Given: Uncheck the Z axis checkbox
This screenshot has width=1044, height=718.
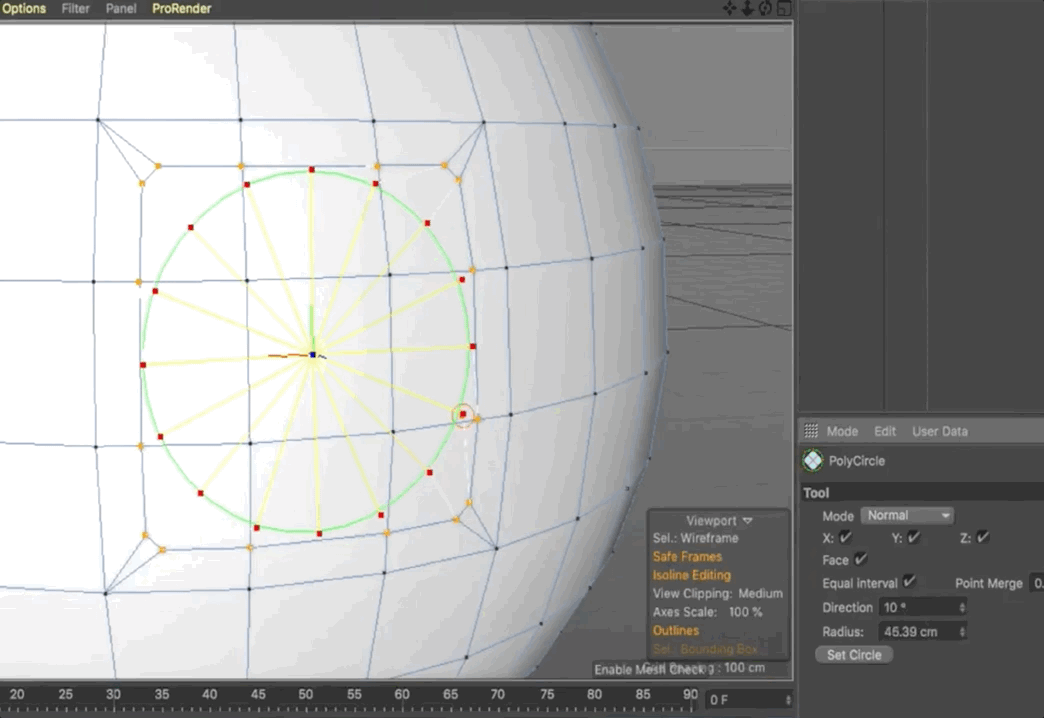Looking at the screenshot, I should click(983, 537).
